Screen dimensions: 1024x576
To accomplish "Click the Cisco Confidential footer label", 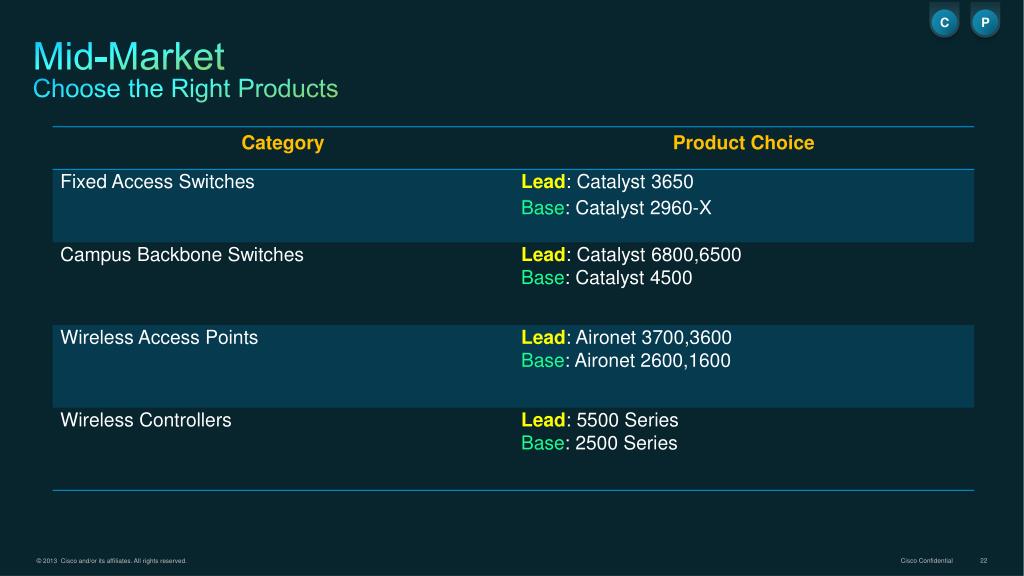I will pos(926,561).
